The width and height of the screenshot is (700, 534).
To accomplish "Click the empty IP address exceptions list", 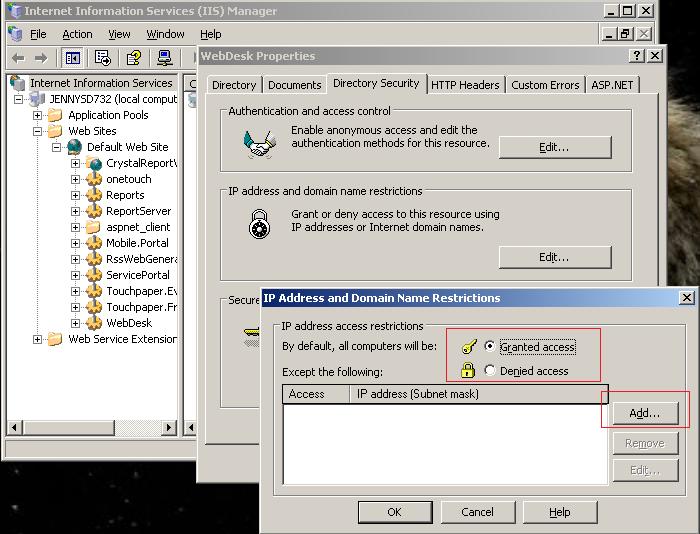I will tap(445, 445).
